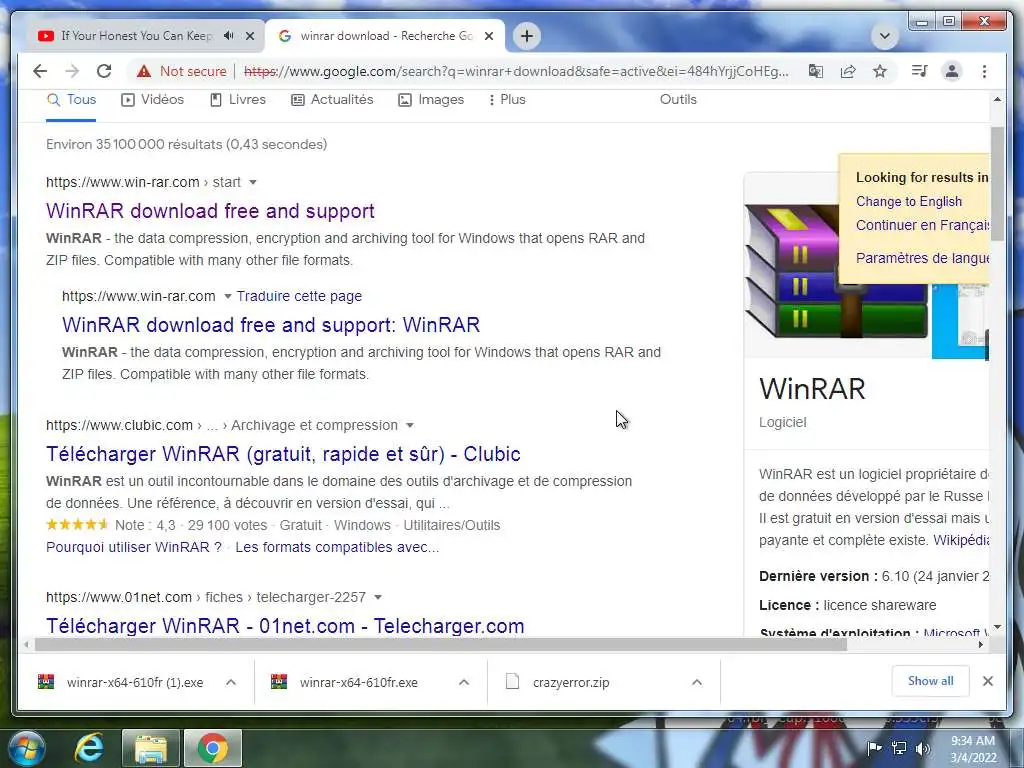
Task: Click the horizontal page scrollbar
Action: coord(441,645)
